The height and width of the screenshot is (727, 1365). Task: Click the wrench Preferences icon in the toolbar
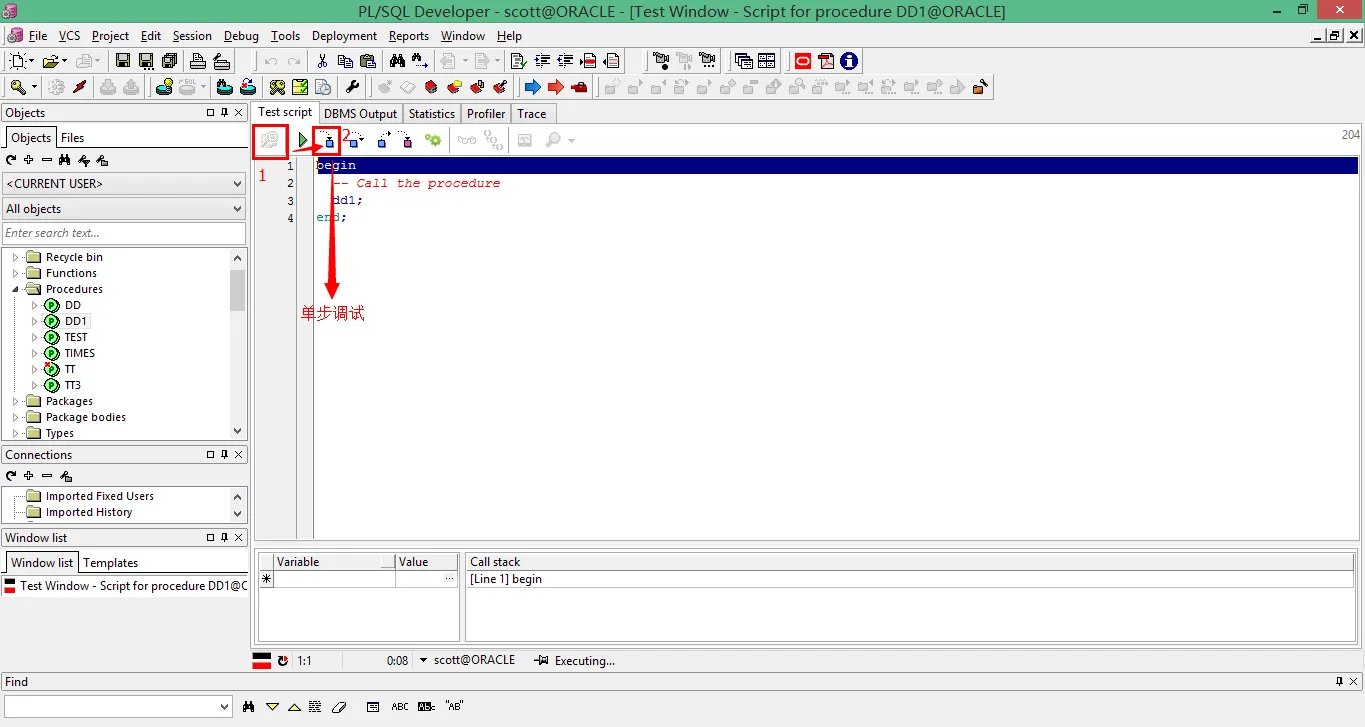(352, 87)
